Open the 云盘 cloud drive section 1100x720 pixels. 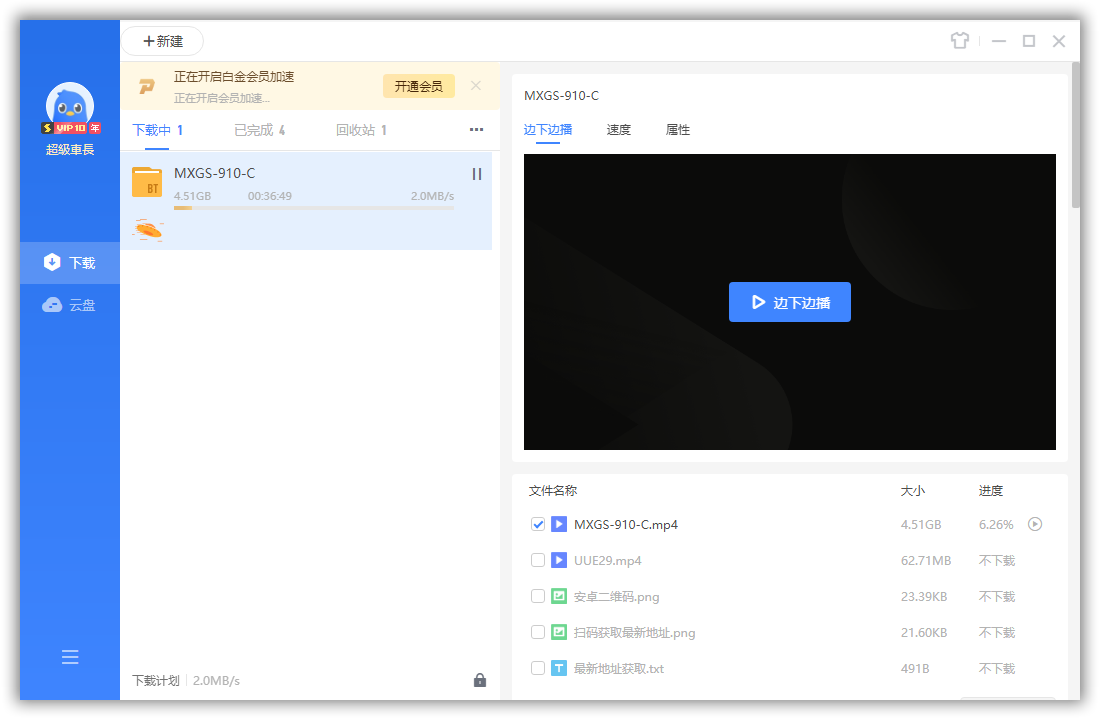(x=69, y=305)
